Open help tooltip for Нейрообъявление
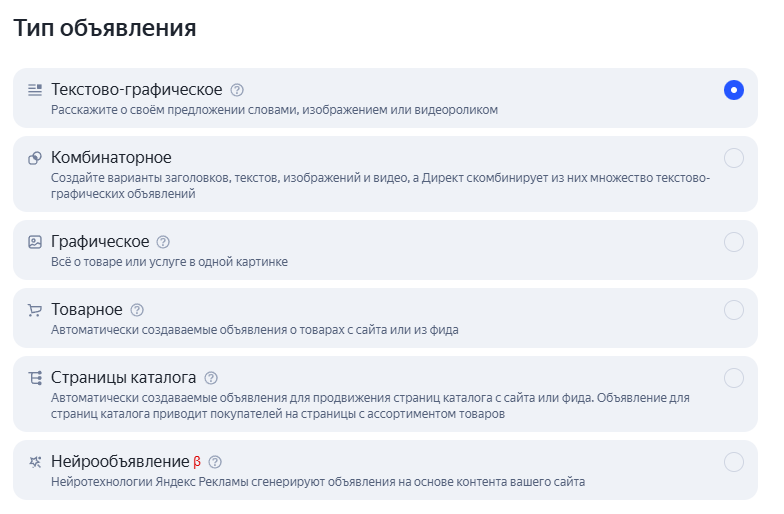Screen dimensions: 784x514 pyautogui.click(x=215, y=462)
